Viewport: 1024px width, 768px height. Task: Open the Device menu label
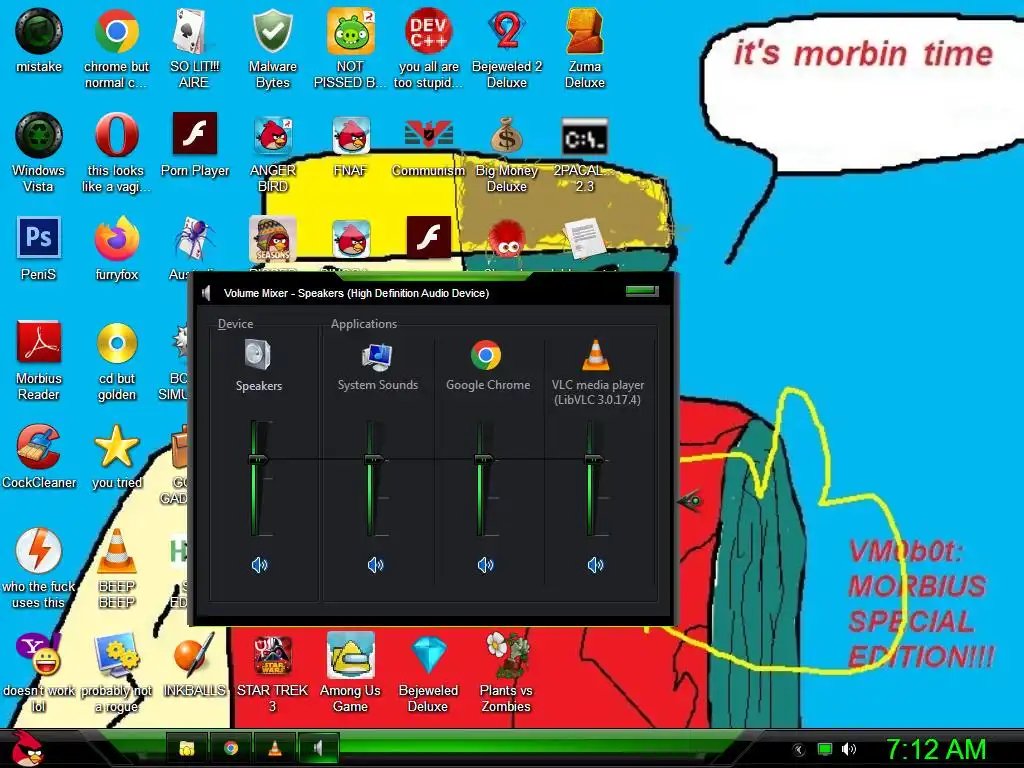pos(235,324)
